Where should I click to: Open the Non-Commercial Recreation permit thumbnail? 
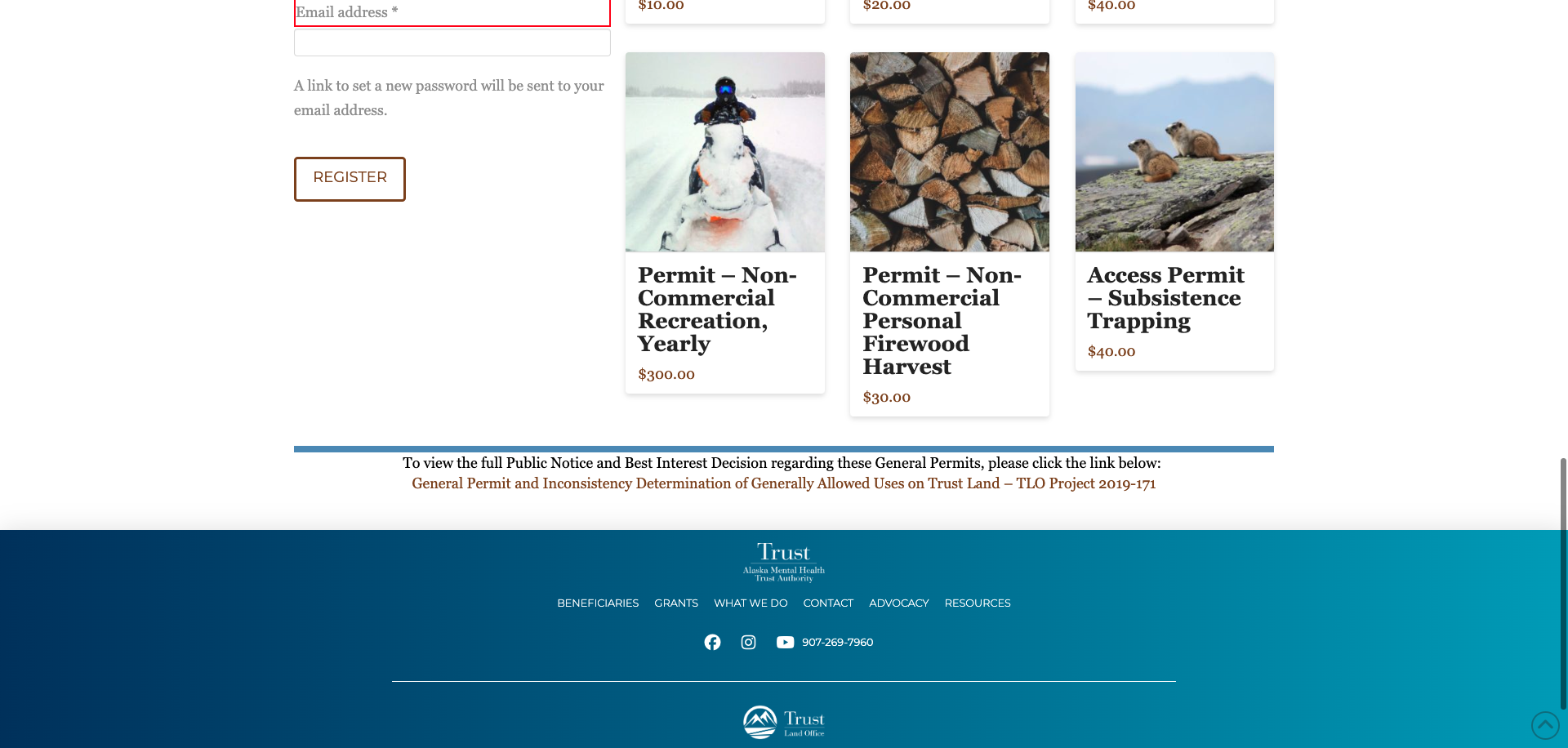pyautogui.click(x=724, y=152)
